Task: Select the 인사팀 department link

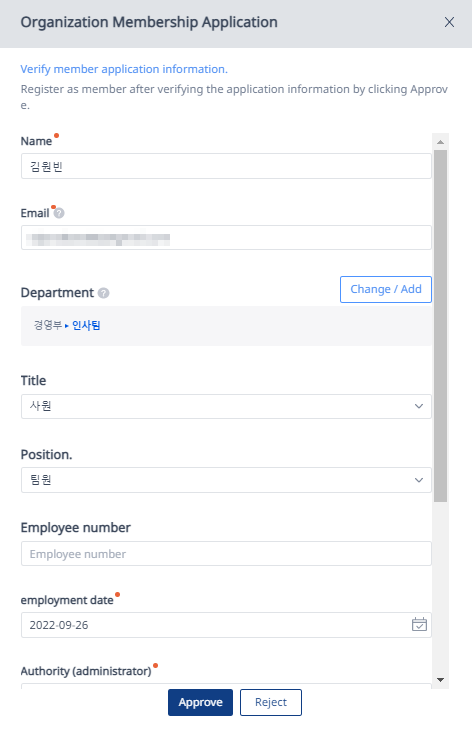Action: pyautogui.click(x=86, y=325)
